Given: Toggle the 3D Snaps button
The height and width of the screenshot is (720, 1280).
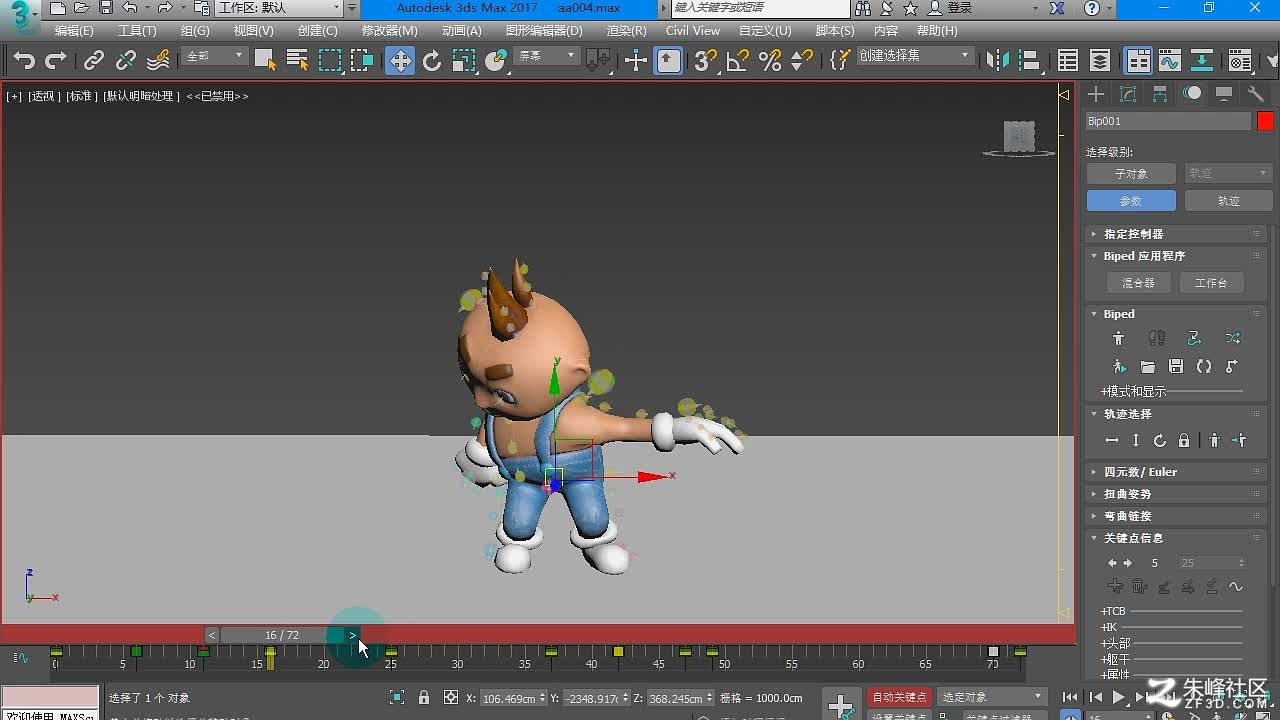Looking at the screenshot, I should click(x=706, y=61).
